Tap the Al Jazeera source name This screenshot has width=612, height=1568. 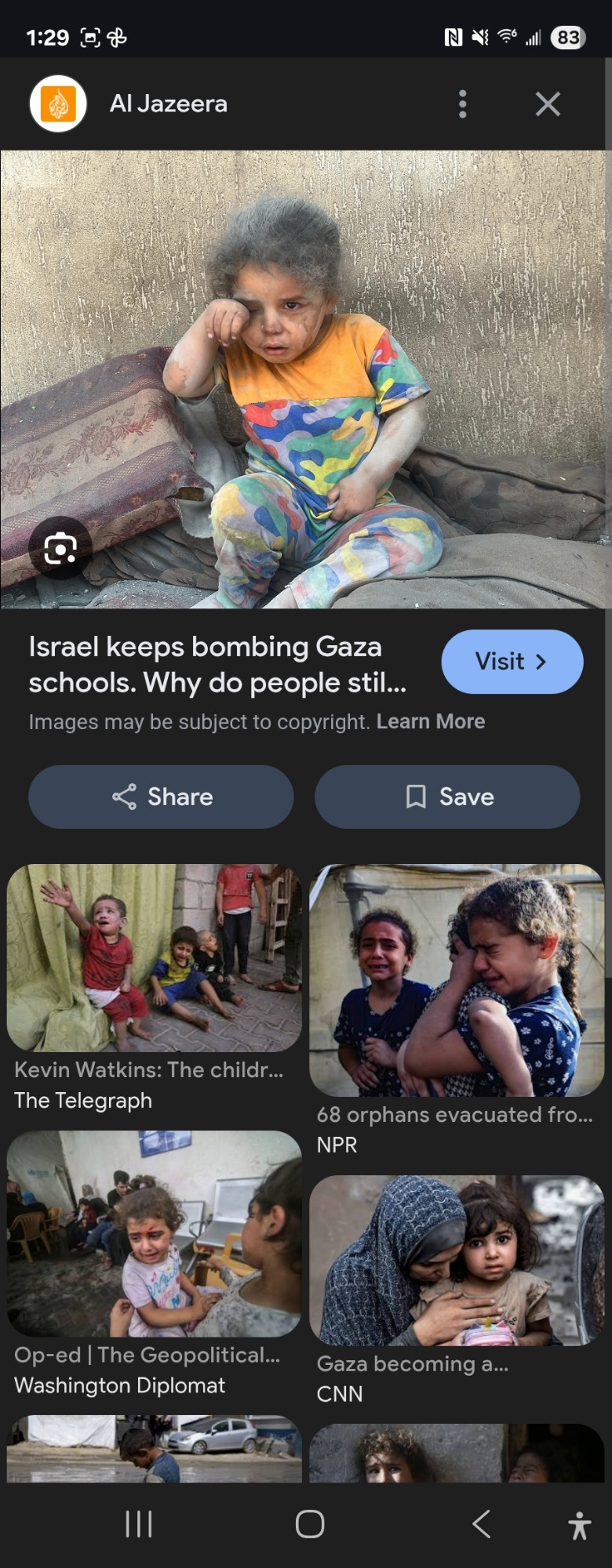click(169, 103)
